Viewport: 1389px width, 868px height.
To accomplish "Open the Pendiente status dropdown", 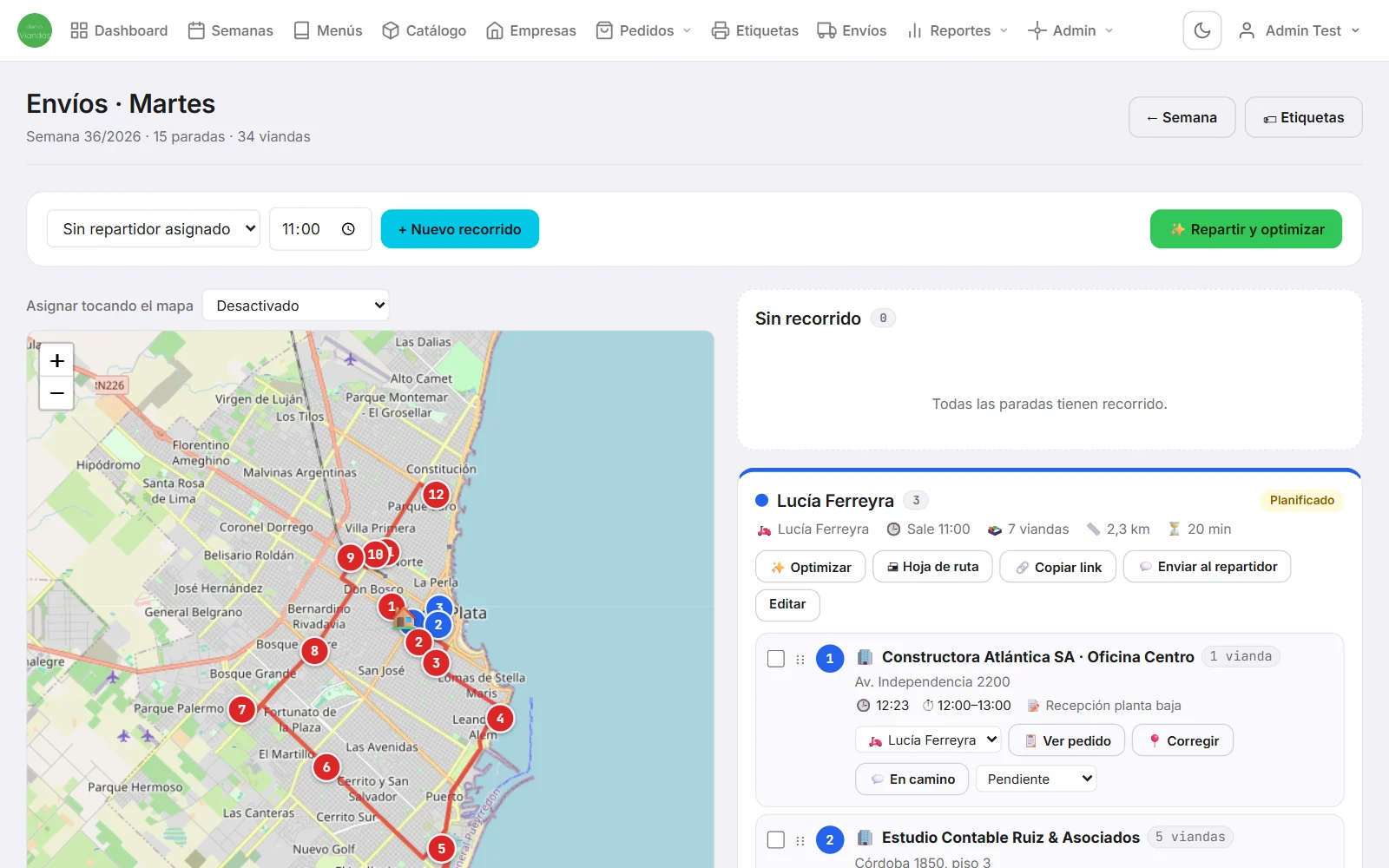I will click(x=1036, y=779).
